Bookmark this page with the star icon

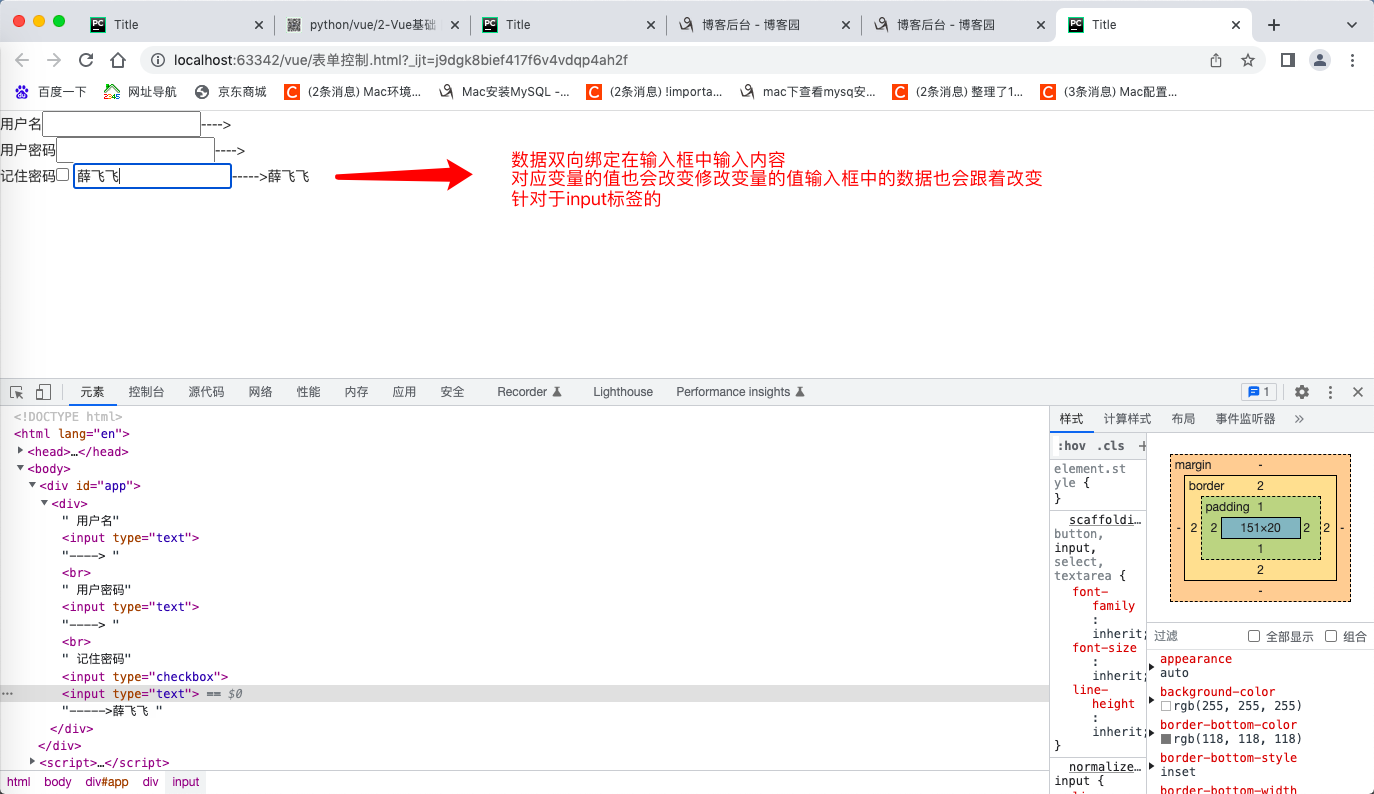[x=1248, y=60]
